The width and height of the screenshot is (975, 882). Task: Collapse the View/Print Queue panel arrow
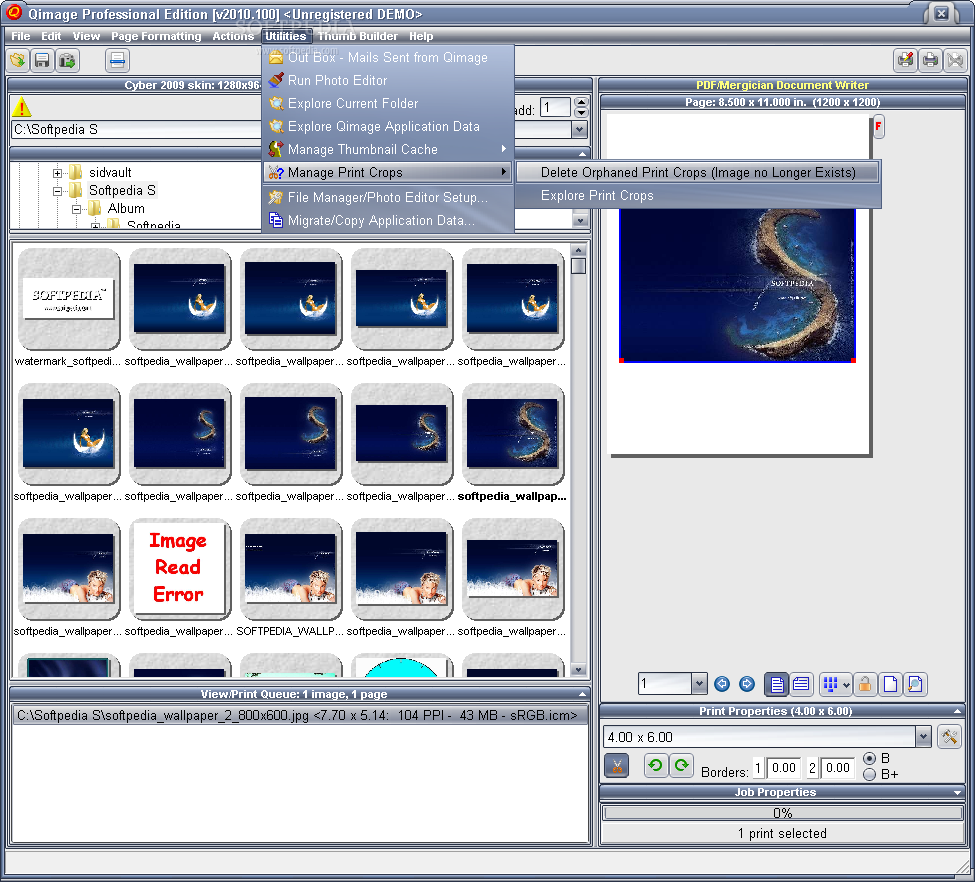click(583, 694)
